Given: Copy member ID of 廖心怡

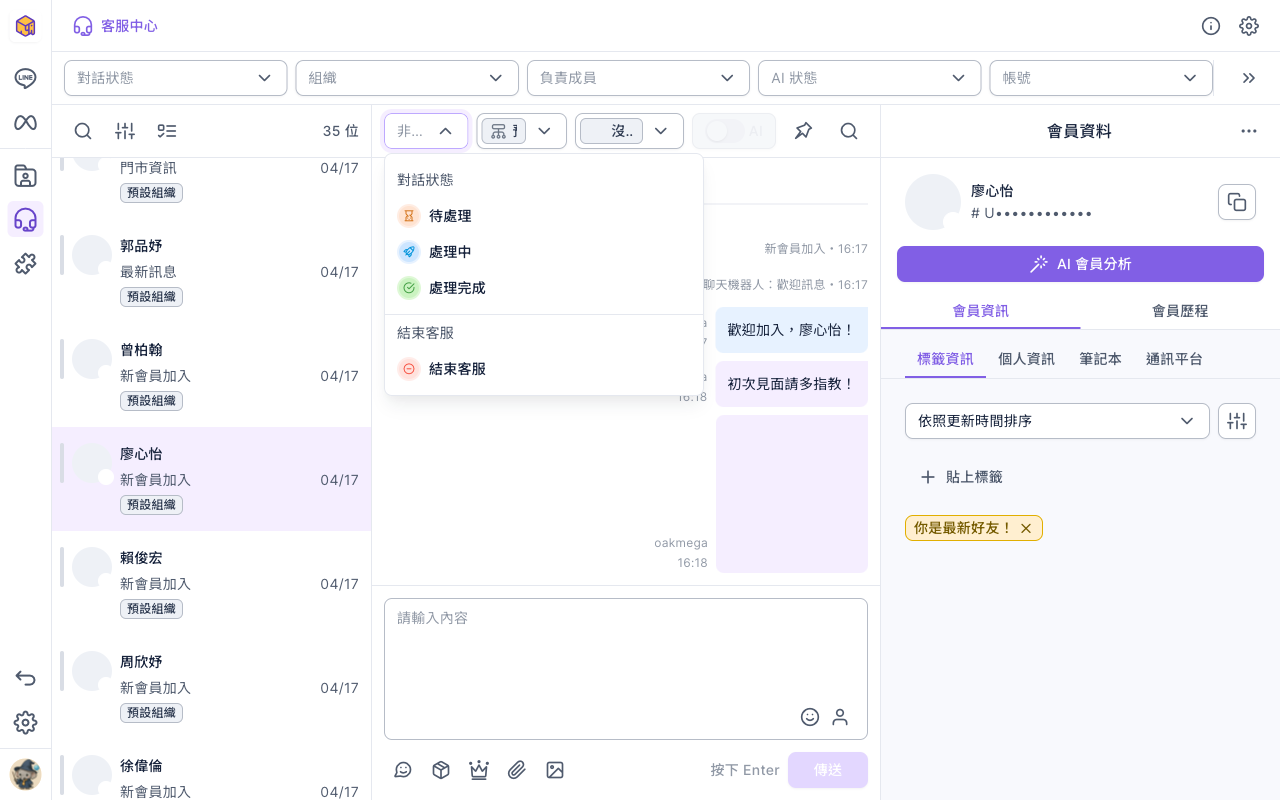Looking at the screenshot, I should coord(1237,202).
